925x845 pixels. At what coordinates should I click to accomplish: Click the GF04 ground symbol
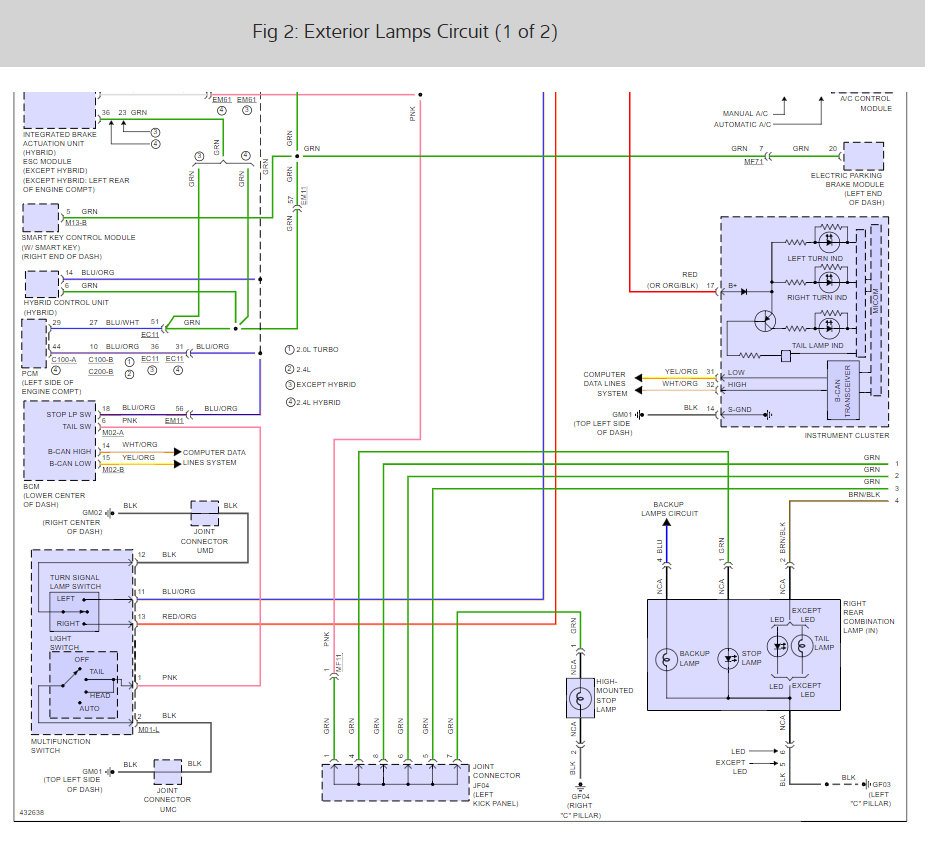pyautogui.click(x=580, y=787)
